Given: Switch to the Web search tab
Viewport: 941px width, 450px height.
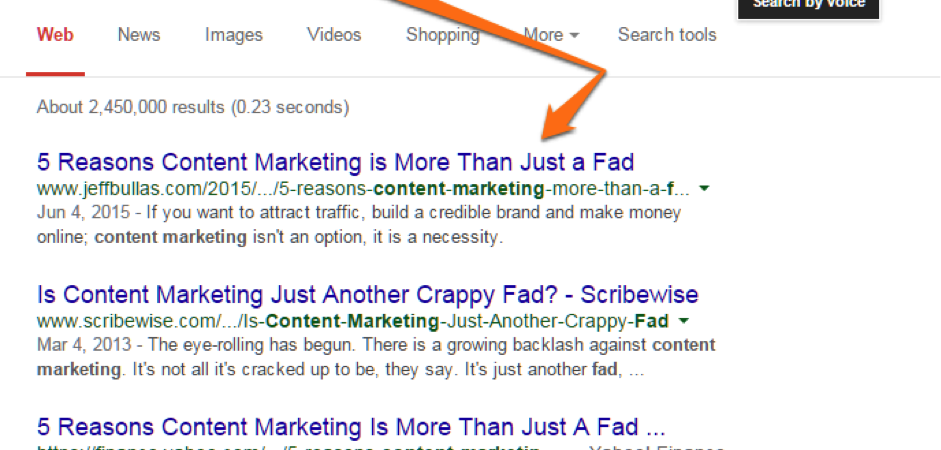Looking at the screenshot, I should coord(55,35).
